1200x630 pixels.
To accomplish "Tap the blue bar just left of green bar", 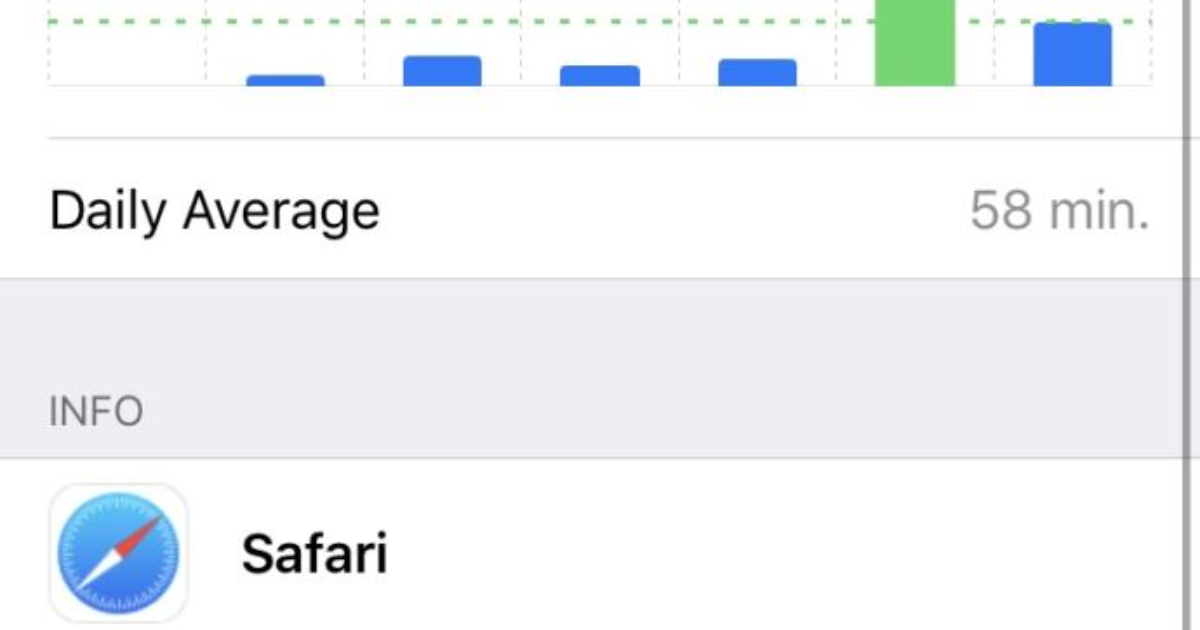I will tap(757, 73).
